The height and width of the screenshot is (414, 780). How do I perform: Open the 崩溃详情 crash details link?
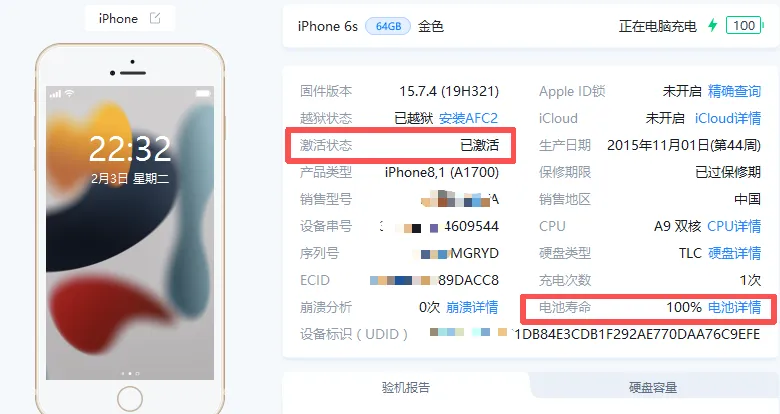click(472, 307)
